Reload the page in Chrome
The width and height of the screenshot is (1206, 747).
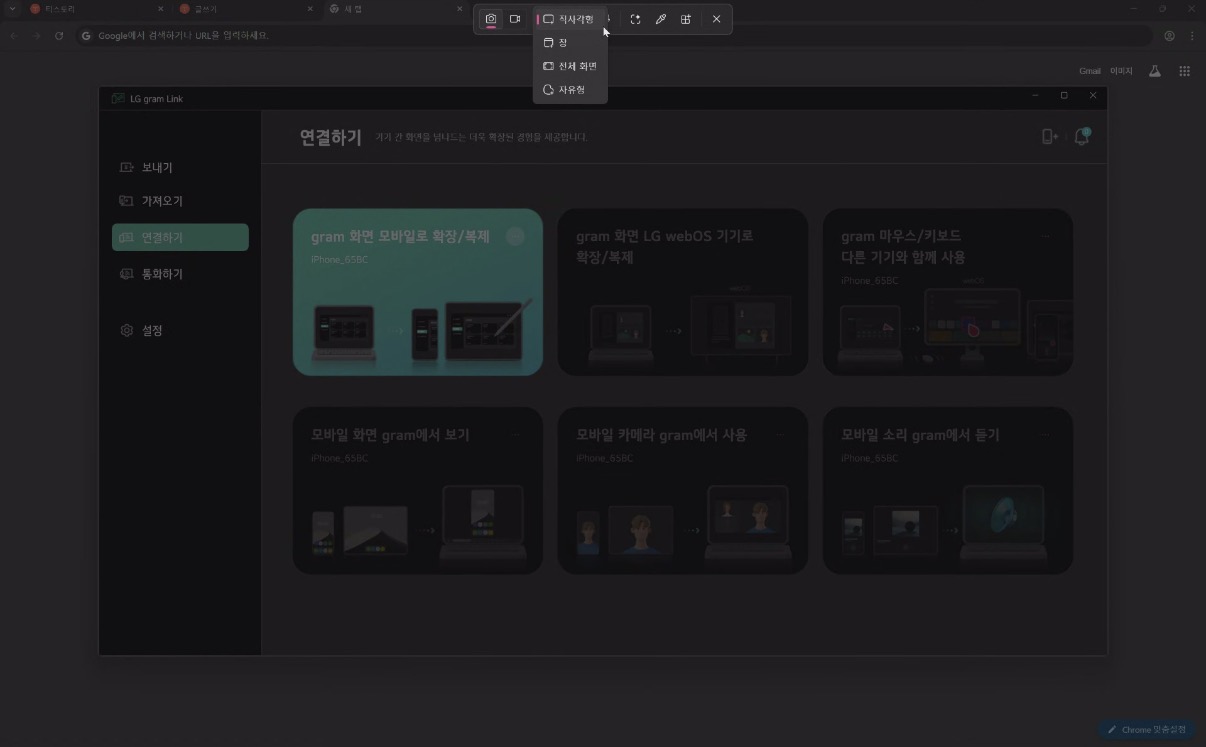point(59,36)
